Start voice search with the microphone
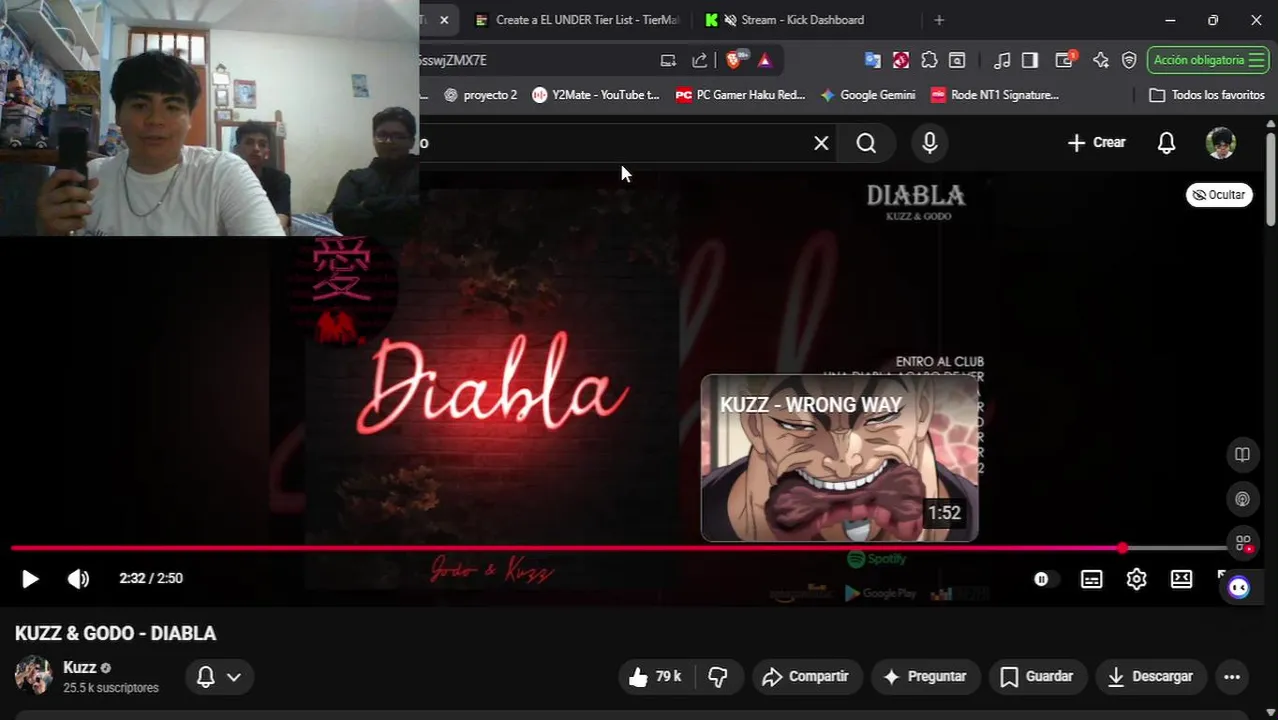Screen dimensions: 1278x720 [x=930, y=143]
